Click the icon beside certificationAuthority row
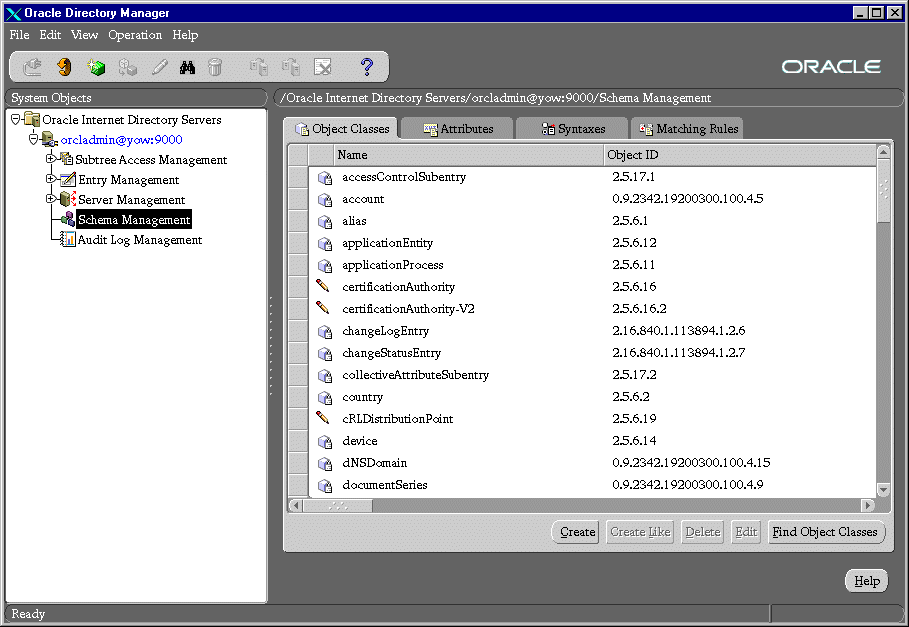 click(x=323, y=287)
